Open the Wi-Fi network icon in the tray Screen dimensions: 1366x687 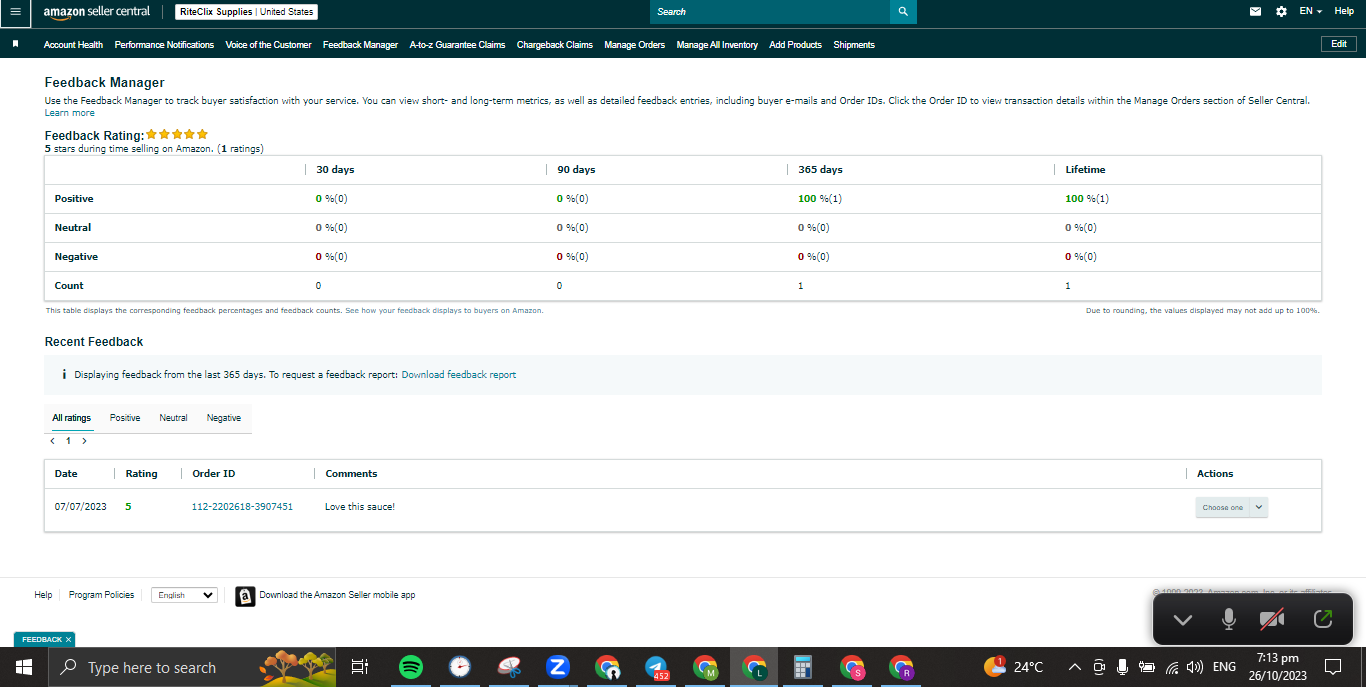pos(1172,667)
